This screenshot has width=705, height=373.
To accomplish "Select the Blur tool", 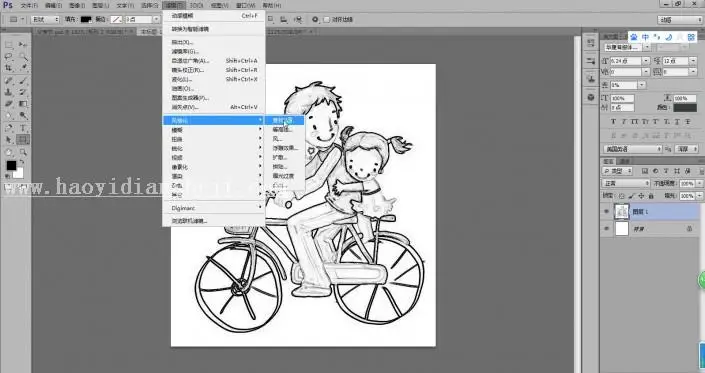I will click(9, 115).
